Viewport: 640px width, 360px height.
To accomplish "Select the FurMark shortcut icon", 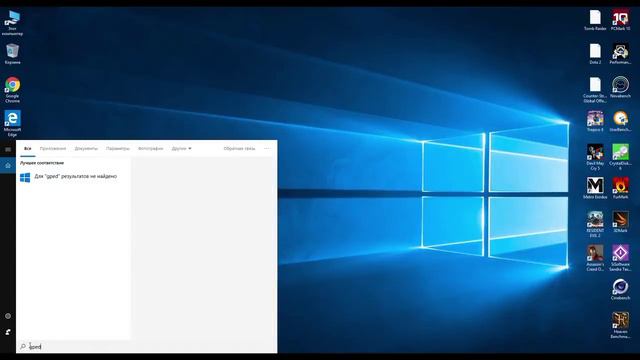I will (x=620, y=188).
